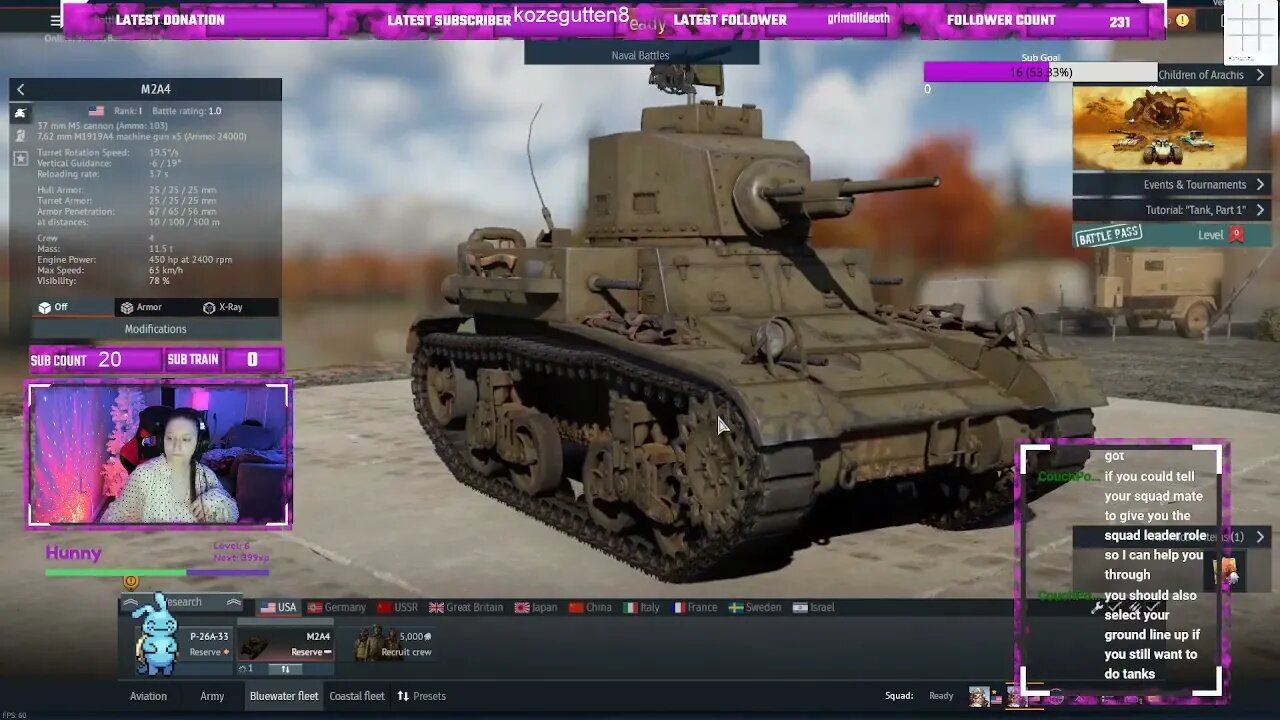
Task: Open crew Presets
Action: tap(421, 696)
